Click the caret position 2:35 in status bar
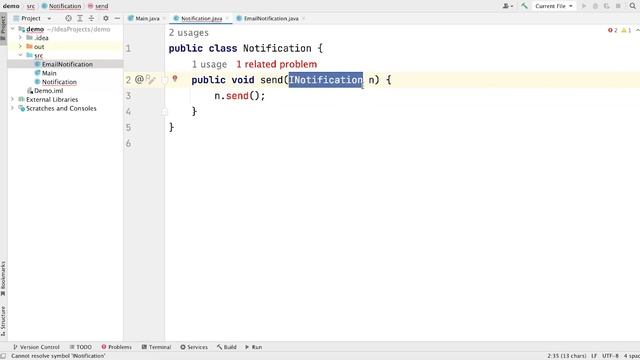The width and height of the screenshot is (640, 360). click(567, 356)
